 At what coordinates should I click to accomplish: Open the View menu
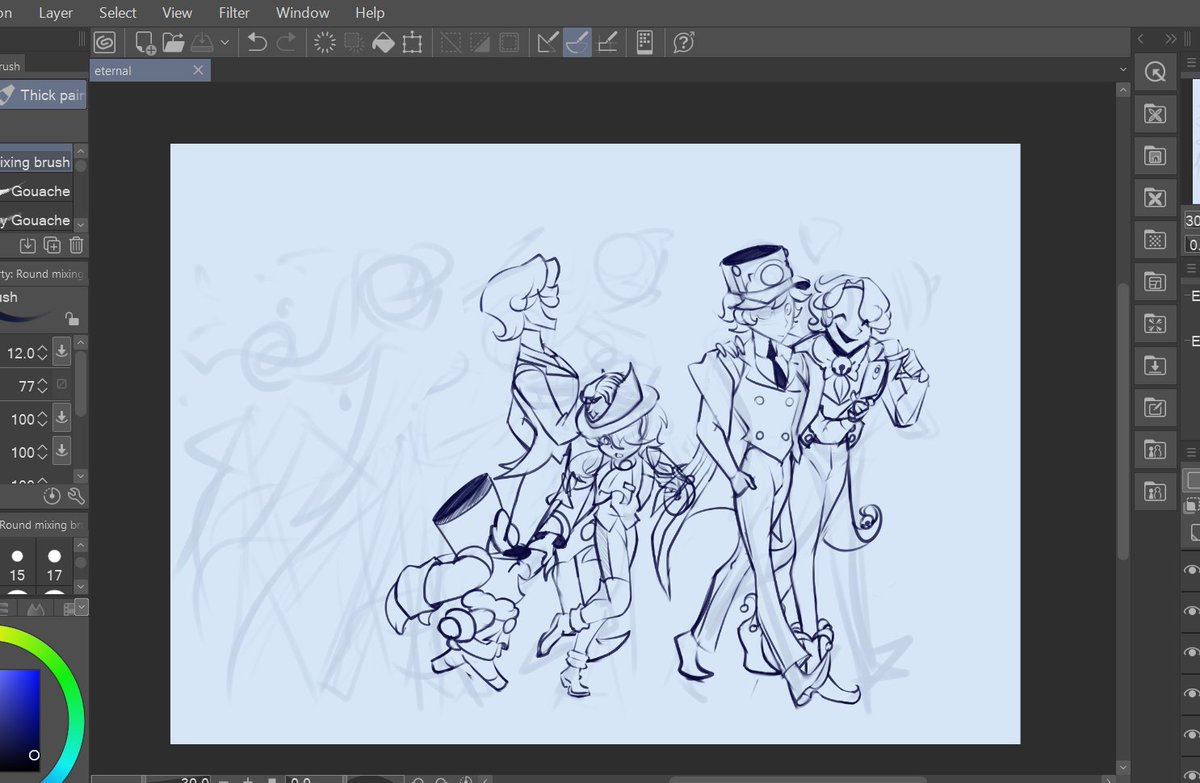pyautogui.click(x=177, y=13)
